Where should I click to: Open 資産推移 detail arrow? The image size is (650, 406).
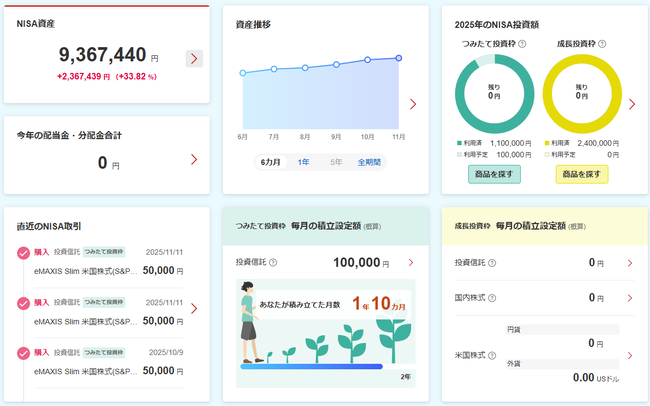click(x=413, y=104)
